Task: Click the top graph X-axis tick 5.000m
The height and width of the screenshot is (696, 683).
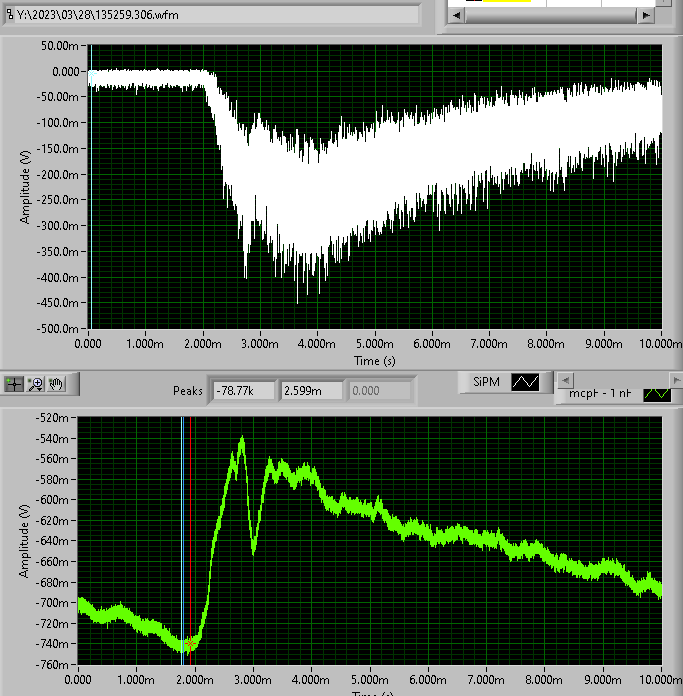Action: (375, 344)
